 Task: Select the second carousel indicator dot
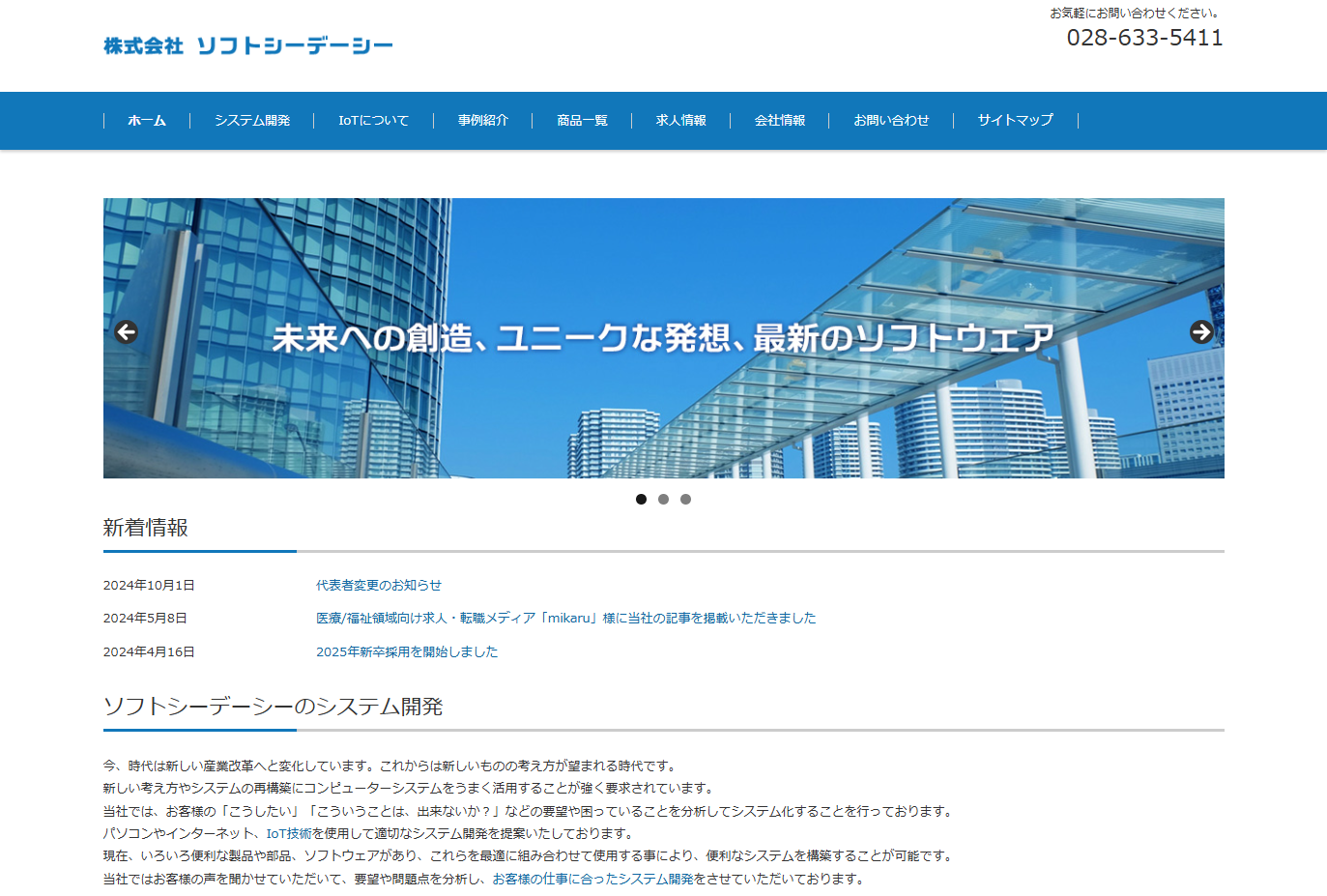point(663,500)
